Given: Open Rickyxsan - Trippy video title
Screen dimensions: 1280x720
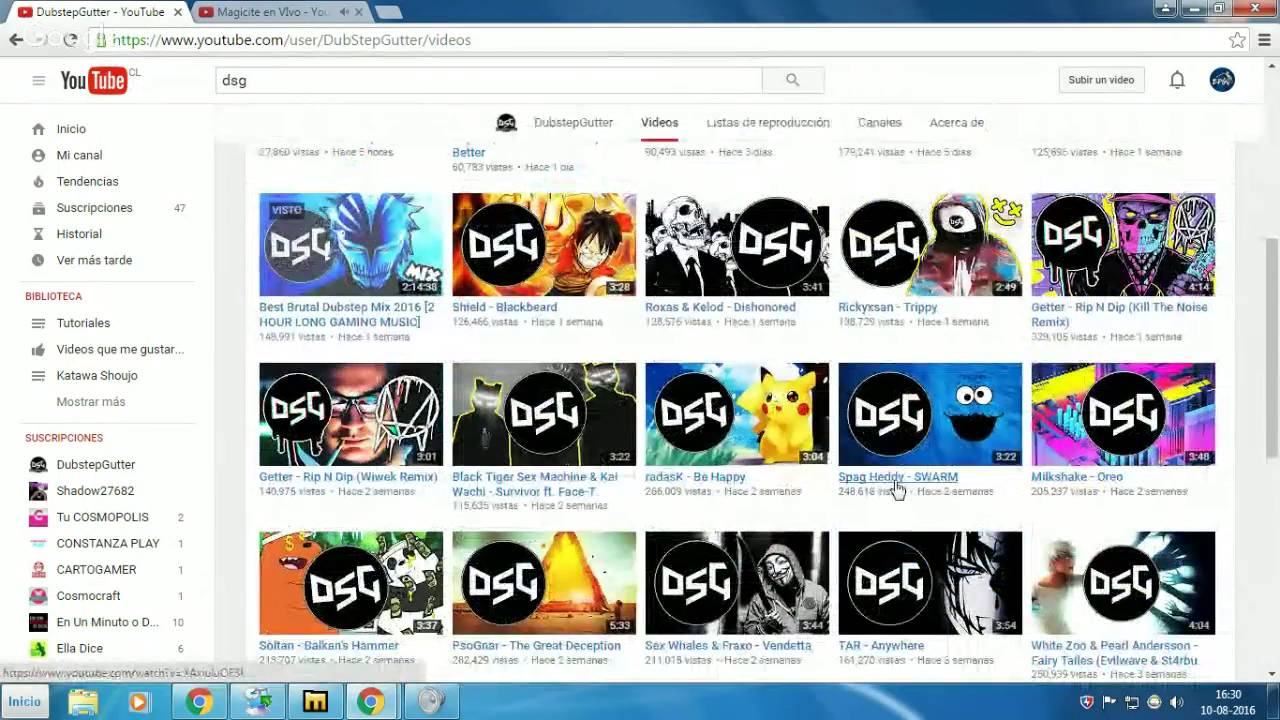Looking at the screenshot, I should pyautogui.click(x=888, y=307).
